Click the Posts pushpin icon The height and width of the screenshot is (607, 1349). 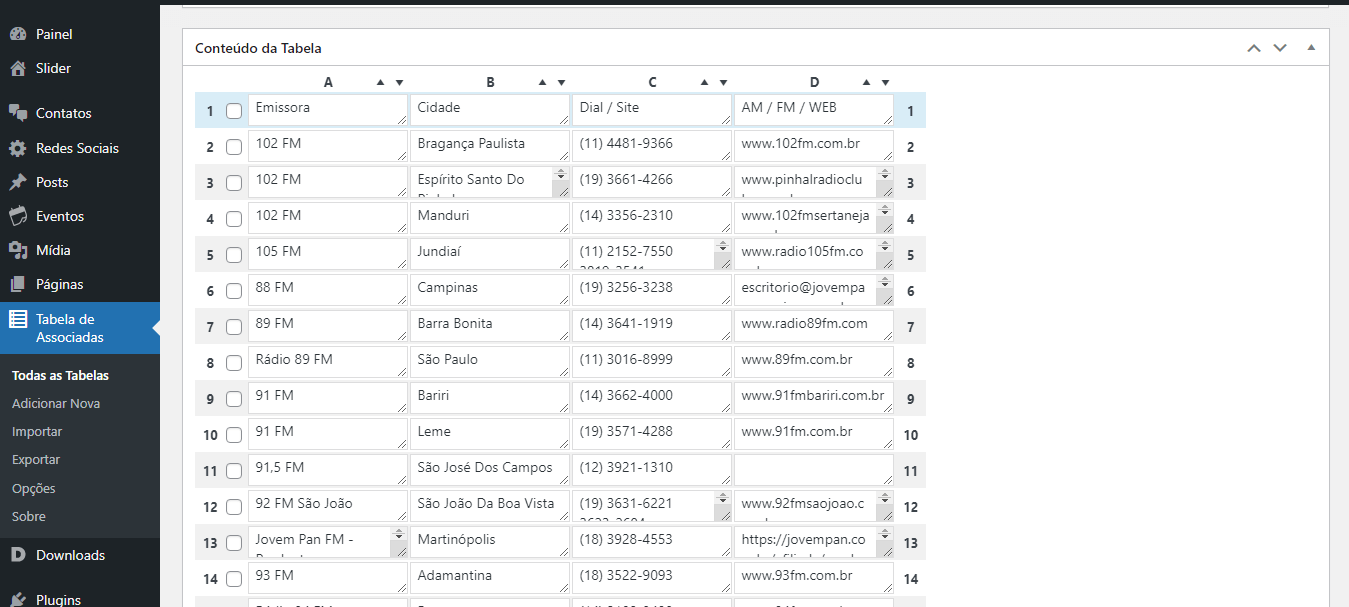click(17, 182)
